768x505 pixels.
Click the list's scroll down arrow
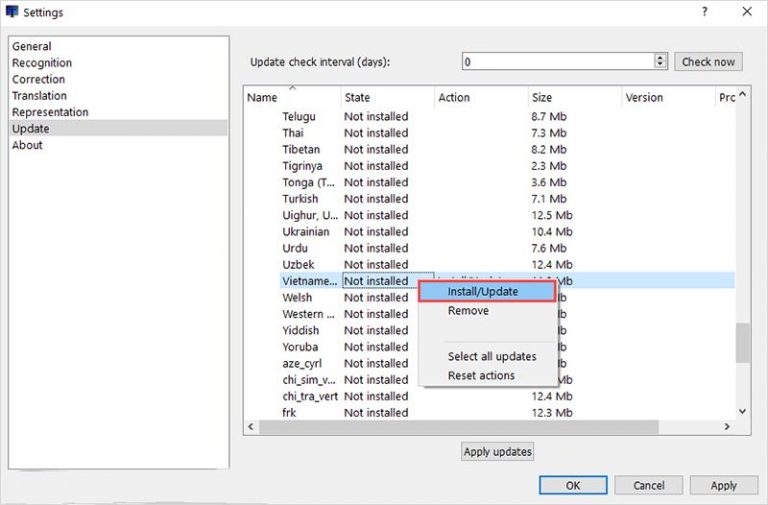[x=743, y=411]
